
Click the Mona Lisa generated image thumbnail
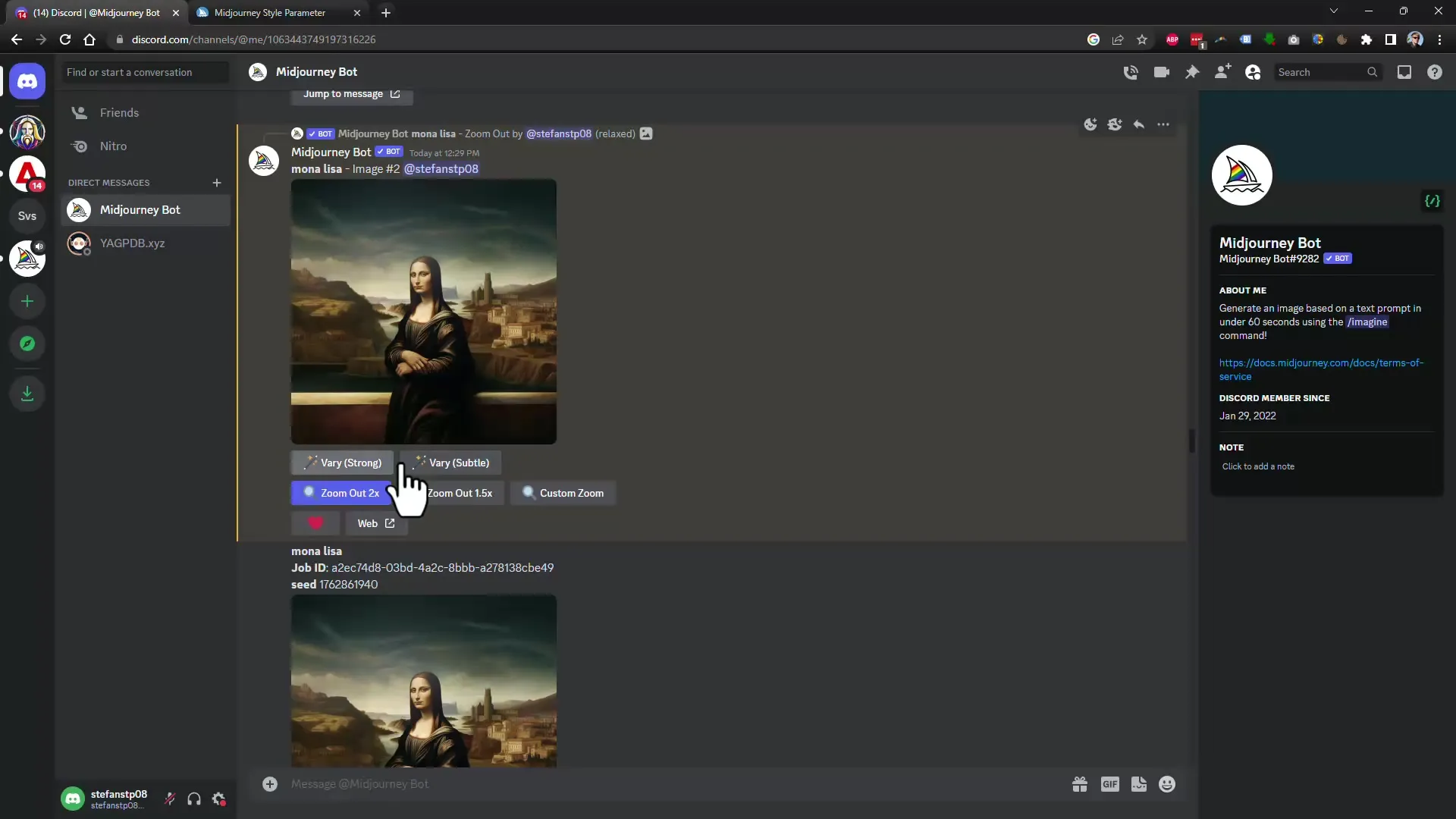coord(424,311)
